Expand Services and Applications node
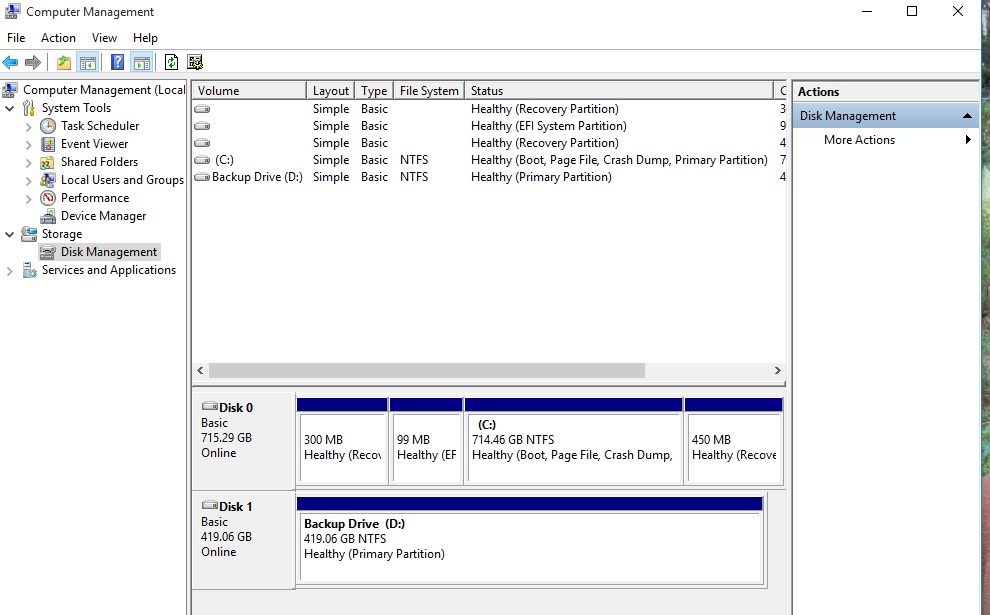The height and width of the screenshot is (615, 990). [9, 271]
